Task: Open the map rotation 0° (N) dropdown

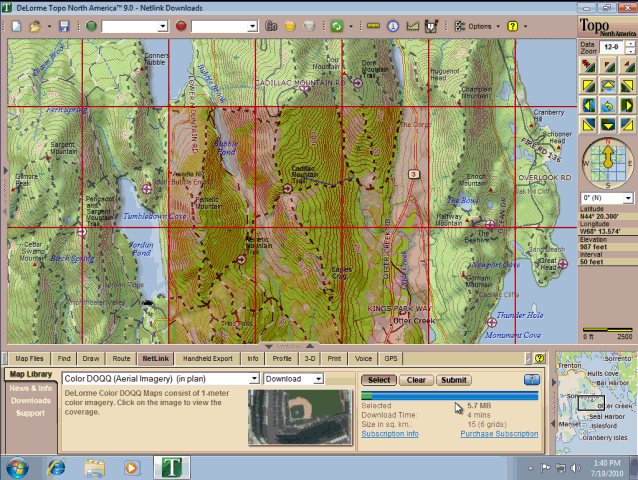Action: (628, 198)
